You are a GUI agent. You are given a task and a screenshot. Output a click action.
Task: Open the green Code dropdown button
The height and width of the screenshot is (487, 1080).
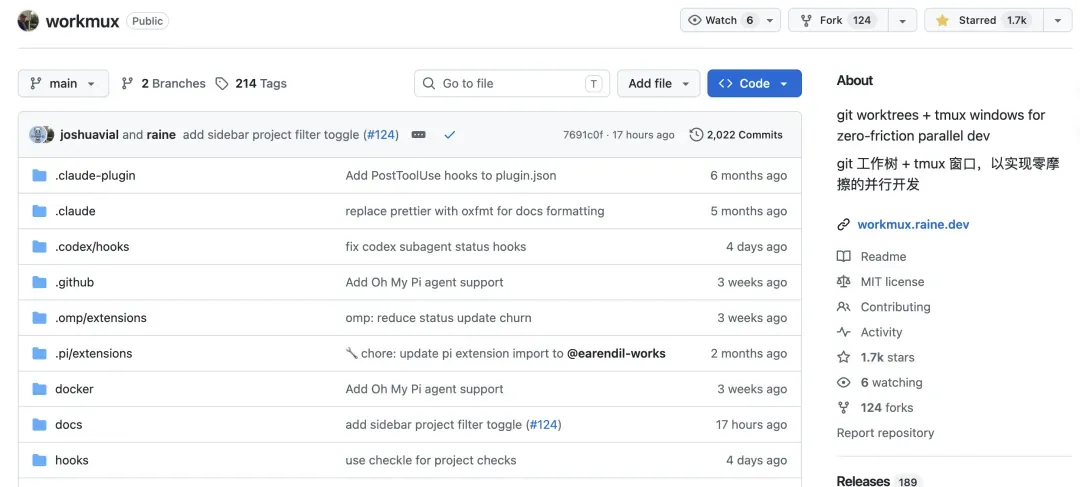pyautogui.click(x=754, y=83)
